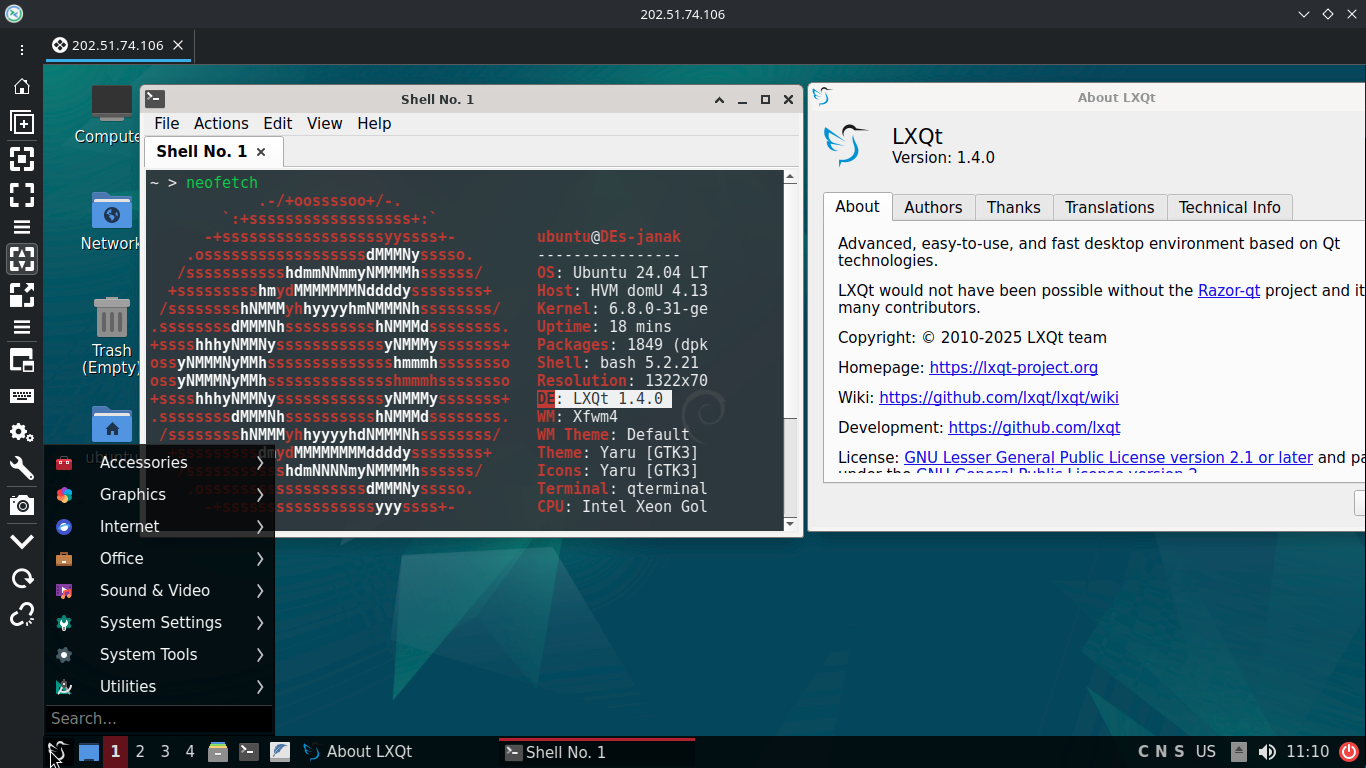Click the home icon in remote sidebar

coord(21,87)
